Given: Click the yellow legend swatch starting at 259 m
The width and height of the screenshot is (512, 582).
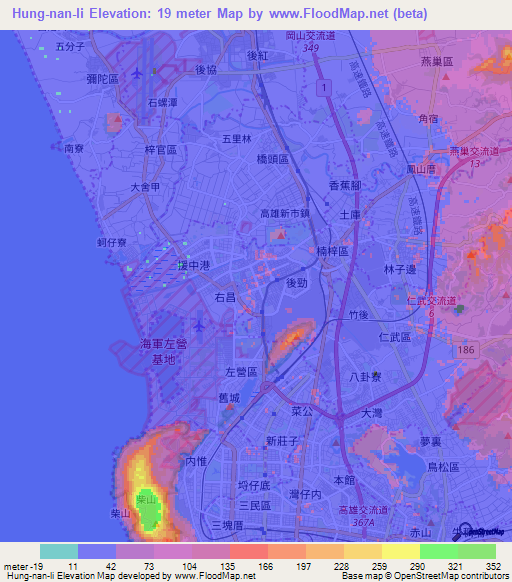Looking at the screenshot, I should click(401, 552).
